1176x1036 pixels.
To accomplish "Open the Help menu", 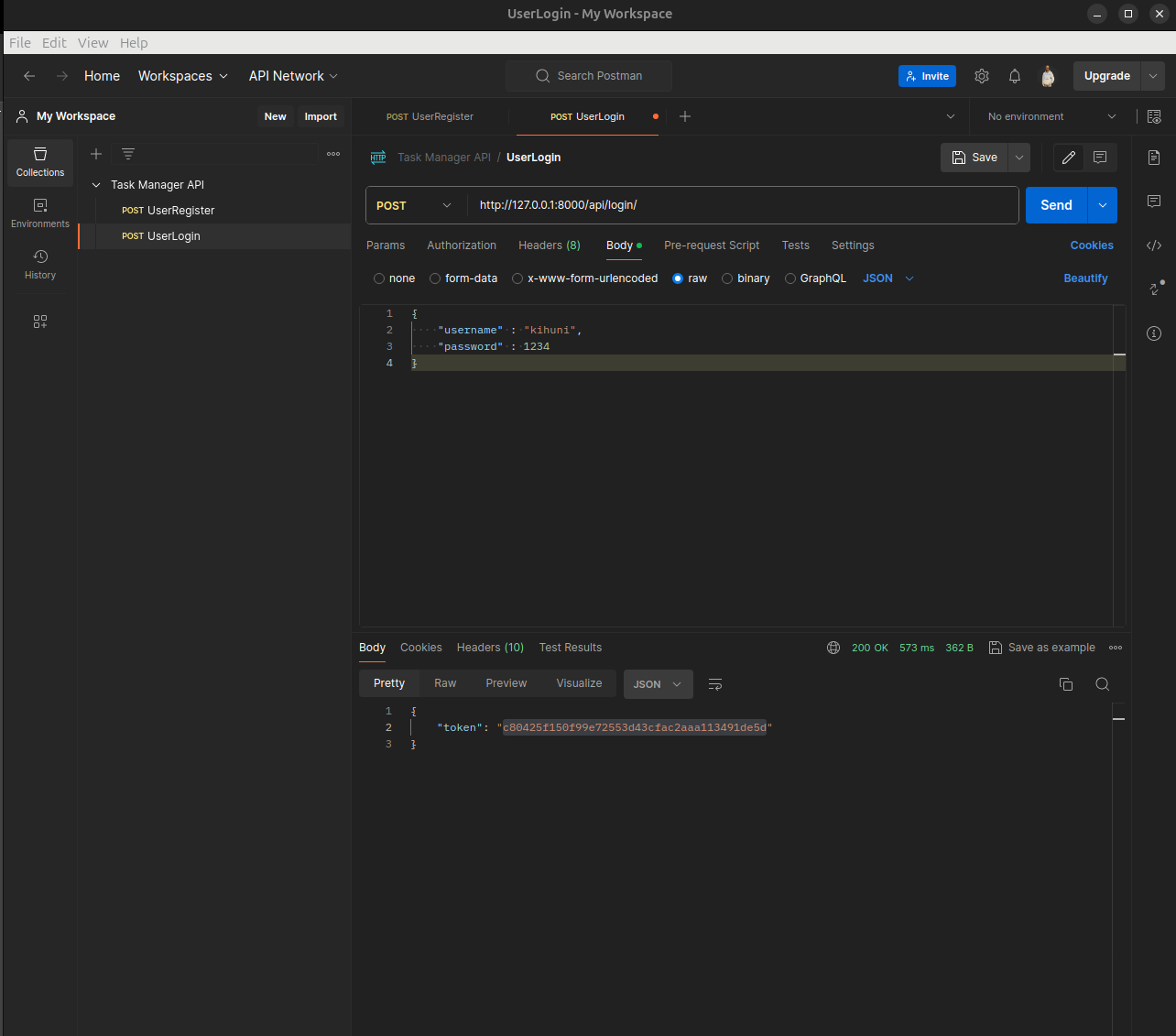I will coord(134,43).
